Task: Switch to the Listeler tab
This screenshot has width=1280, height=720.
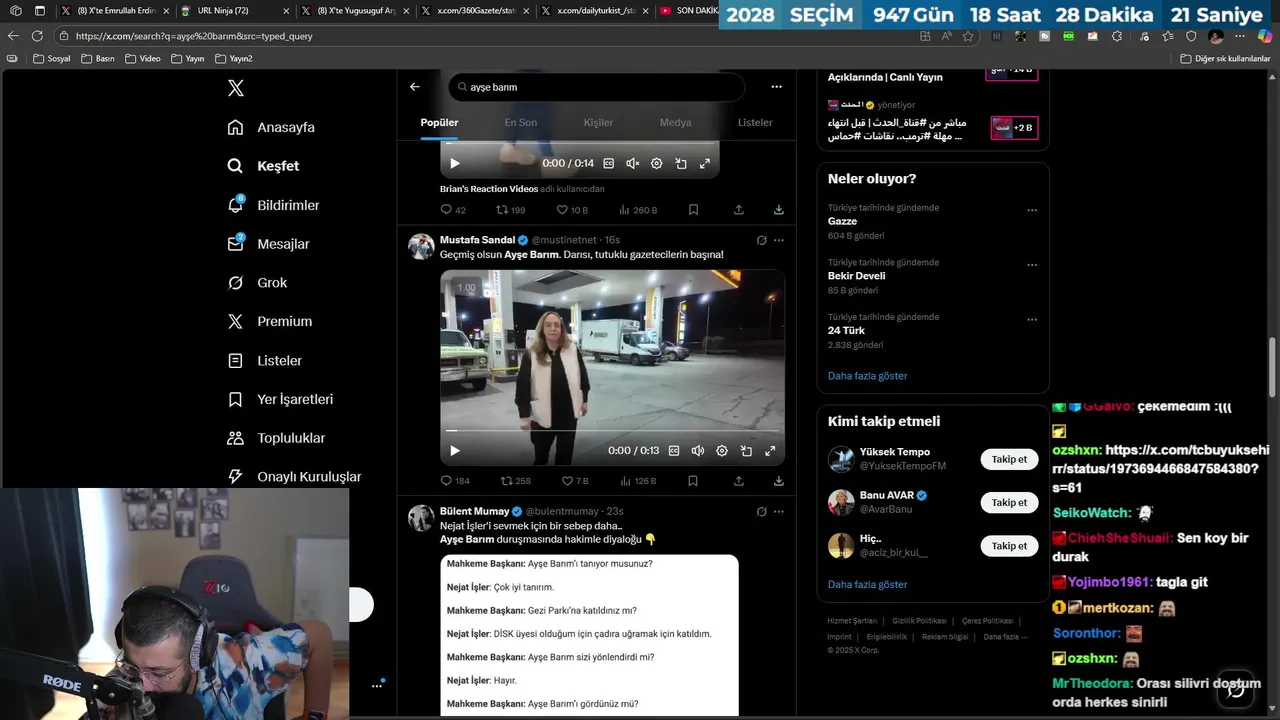Action: pyautogui.click(x=755, y=122)
